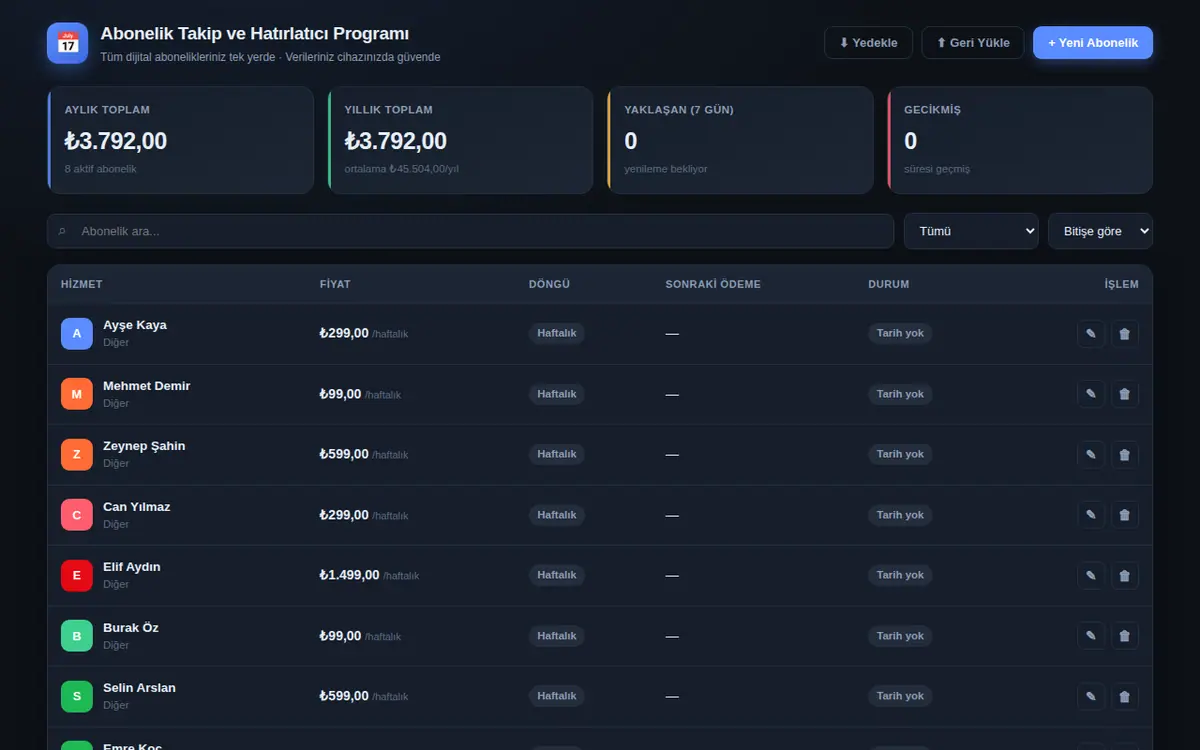1200x750 pixels.
Task: Edit the Zeynep Şahin subscription
Action: (1091, 455)
